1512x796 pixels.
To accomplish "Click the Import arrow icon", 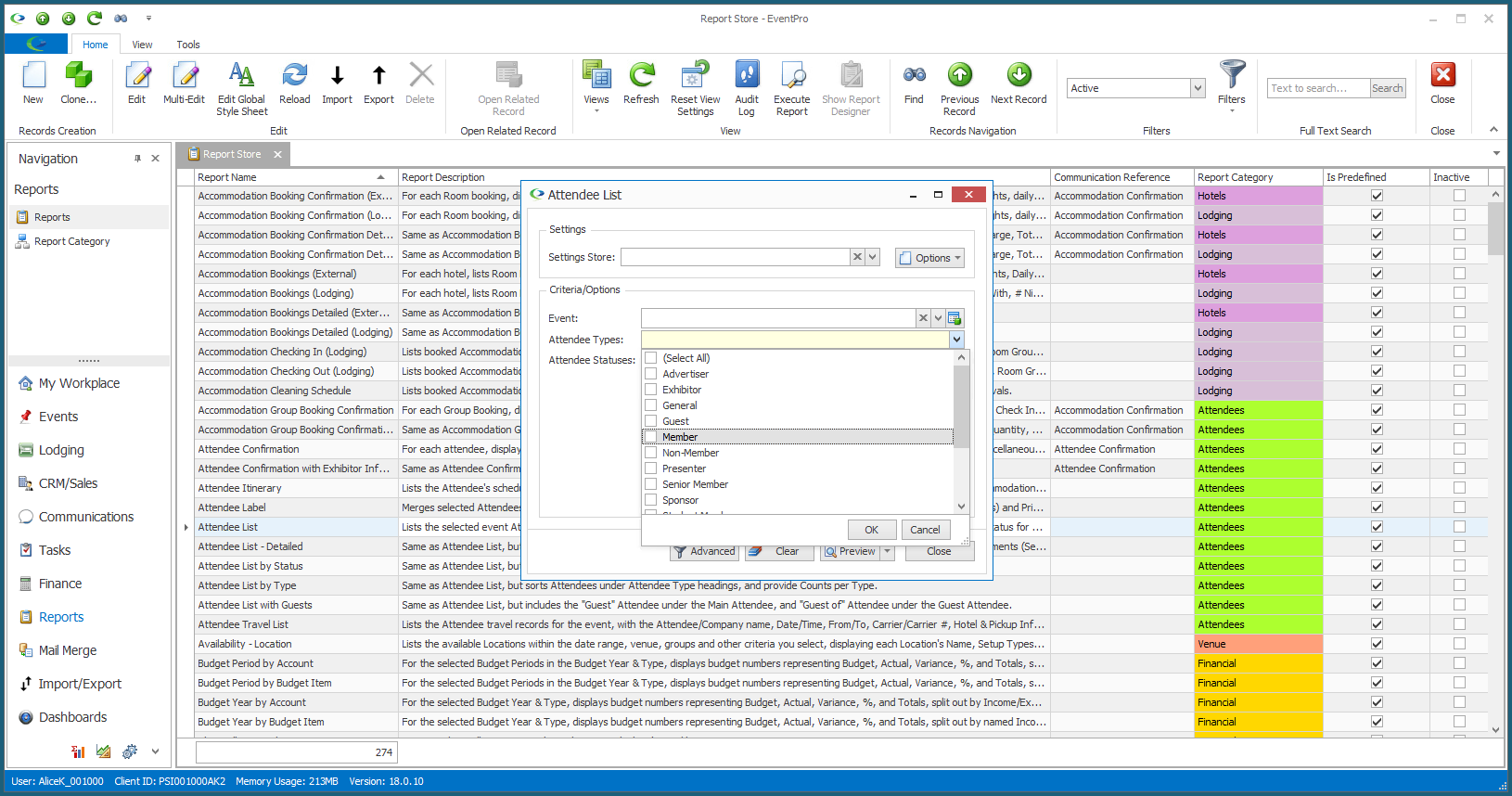I will tap(337, 75).
